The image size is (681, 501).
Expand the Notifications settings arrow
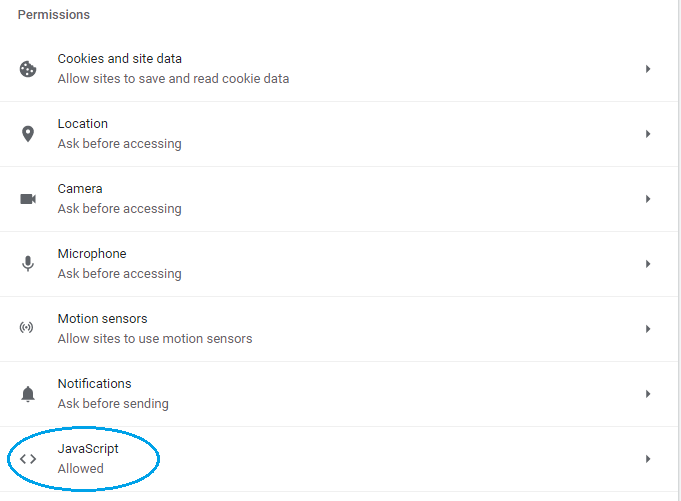tap(648, 394)
